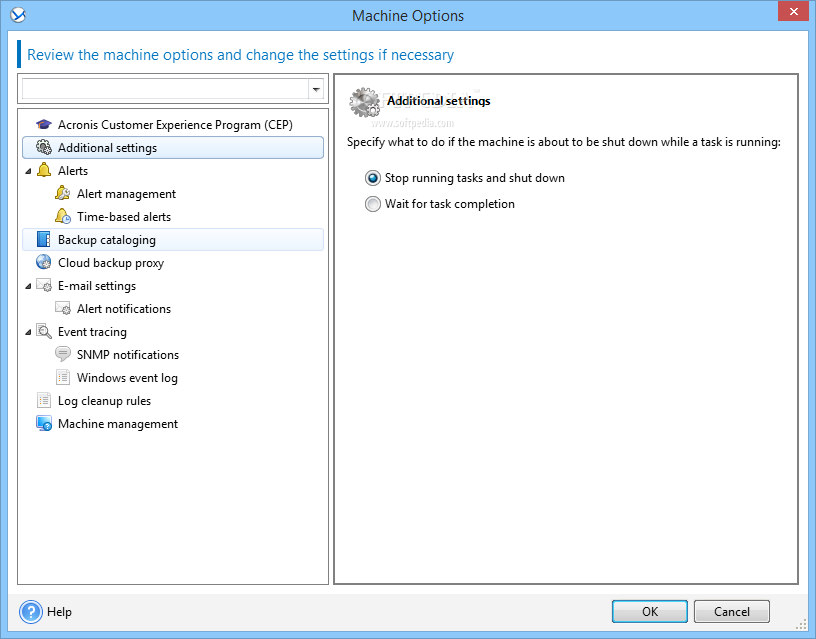Open Alert management options
The image size is (816, 639).
pyautogui.click(x=126, y=194)
